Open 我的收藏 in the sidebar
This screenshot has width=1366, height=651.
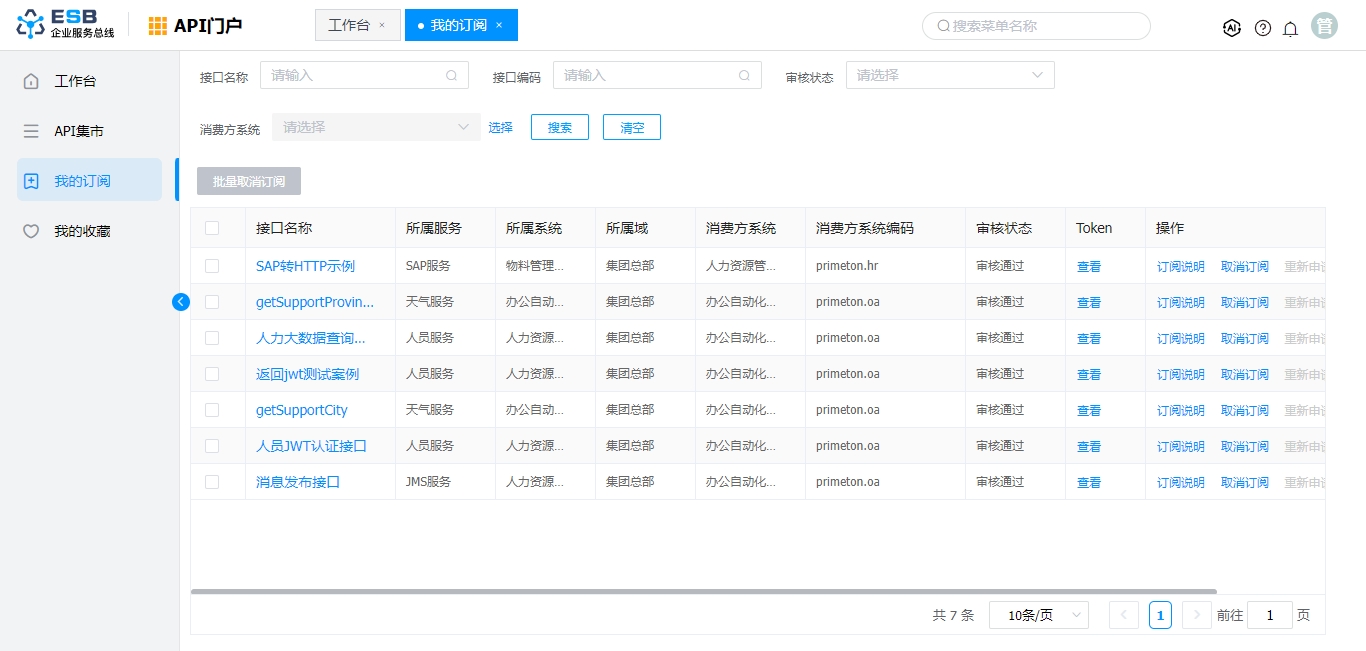pos(82,231)
